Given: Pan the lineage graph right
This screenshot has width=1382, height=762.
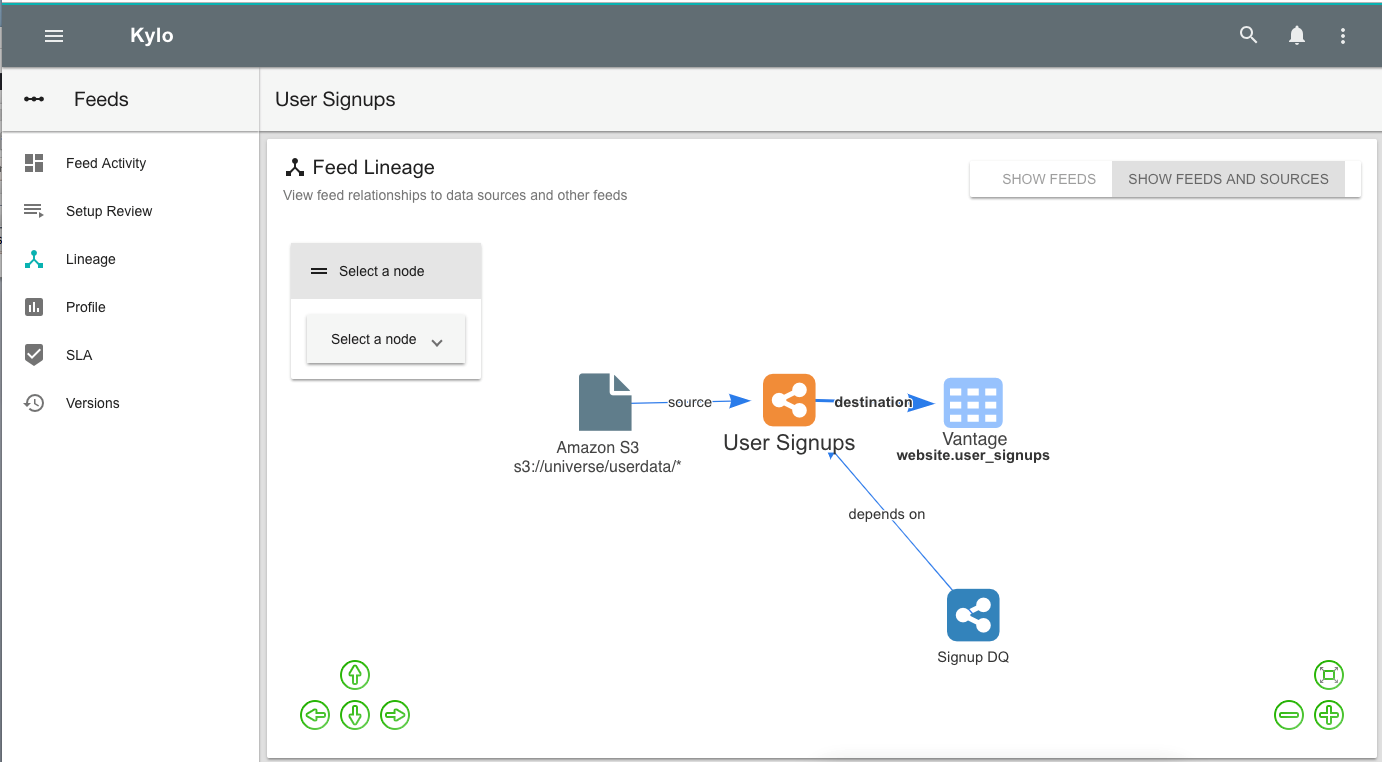Looking at the screenshot, I should pos(395,715).
